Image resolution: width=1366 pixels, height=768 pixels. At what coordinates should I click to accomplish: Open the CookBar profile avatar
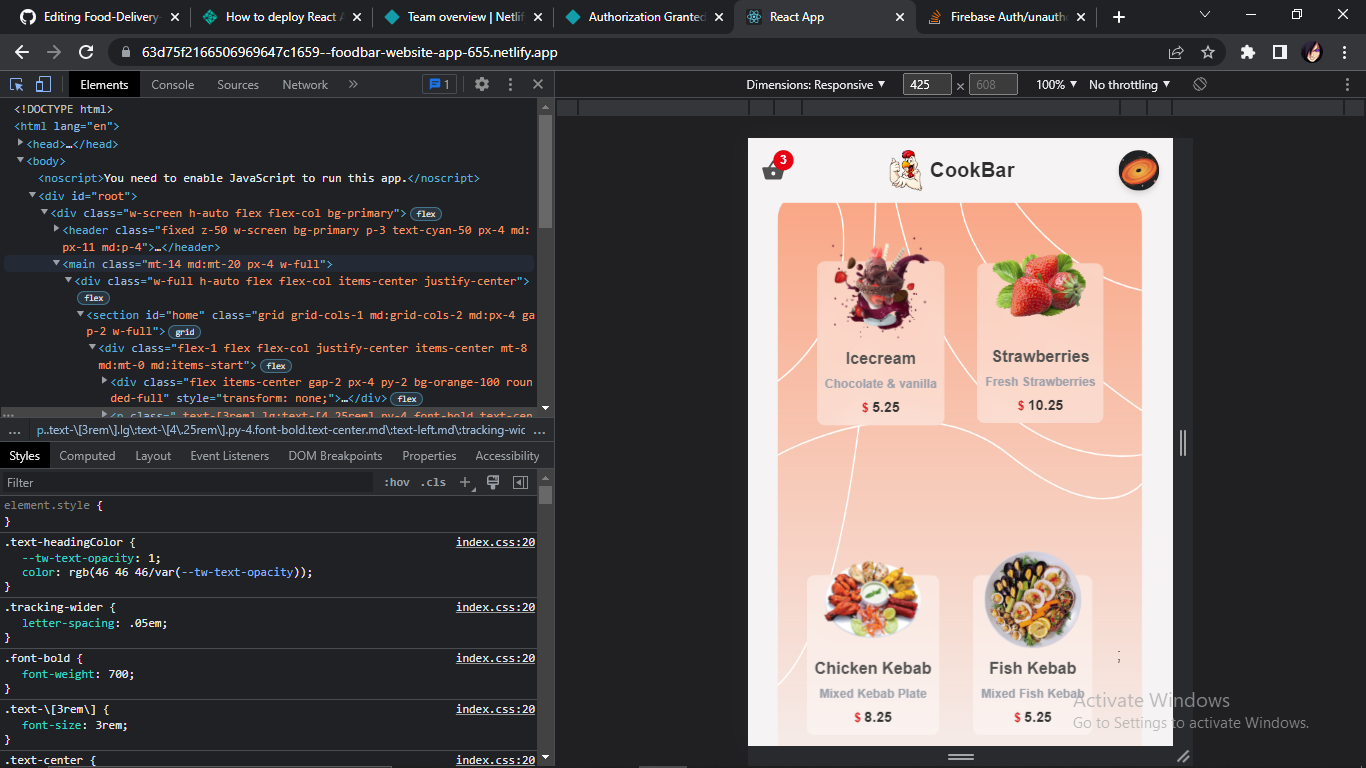[1139, 170]
